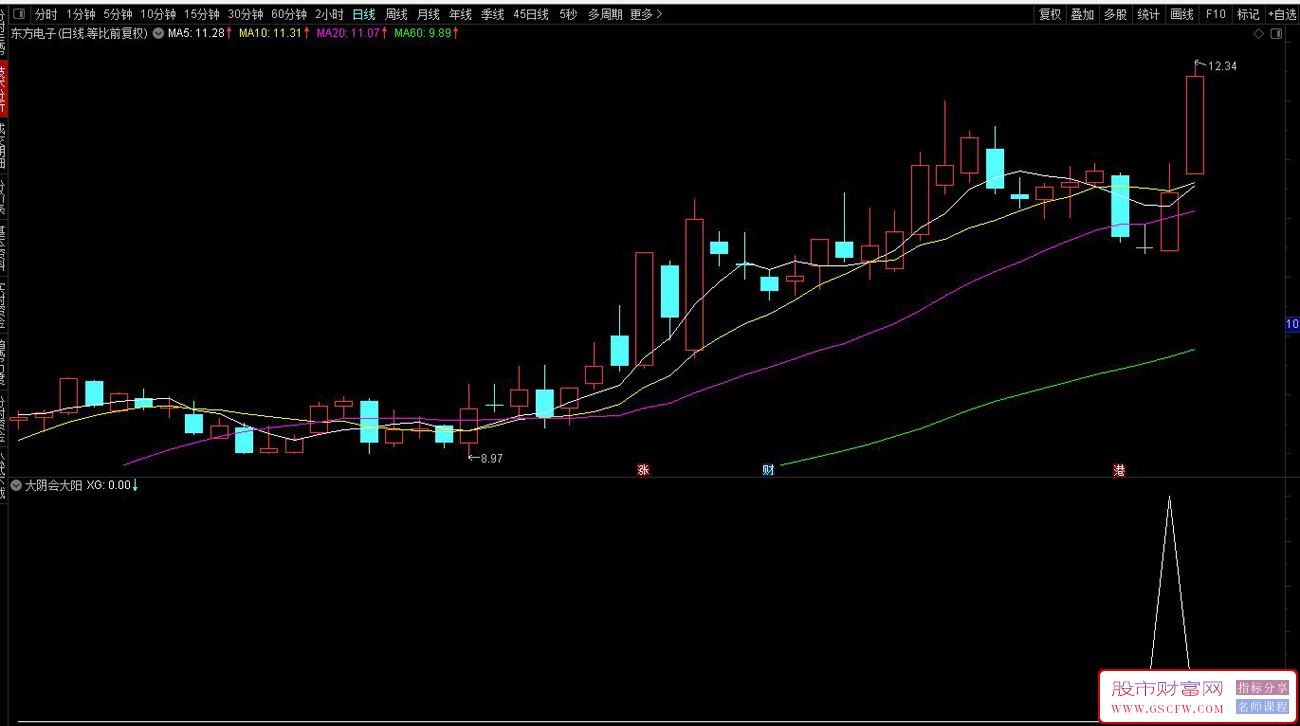Switch to 30分钟 period
Screen dimensions: 1300x726
click(246, 14)
